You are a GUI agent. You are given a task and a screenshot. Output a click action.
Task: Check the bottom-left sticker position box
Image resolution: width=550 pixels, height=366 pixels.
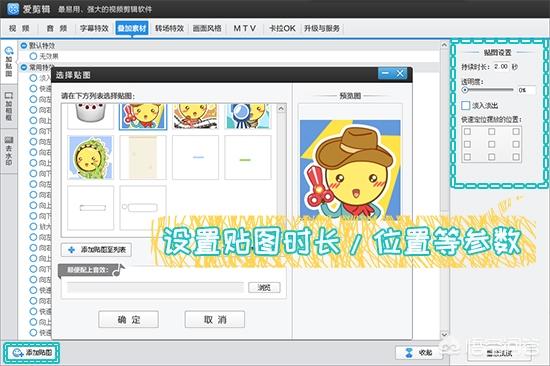coord(467,157)
